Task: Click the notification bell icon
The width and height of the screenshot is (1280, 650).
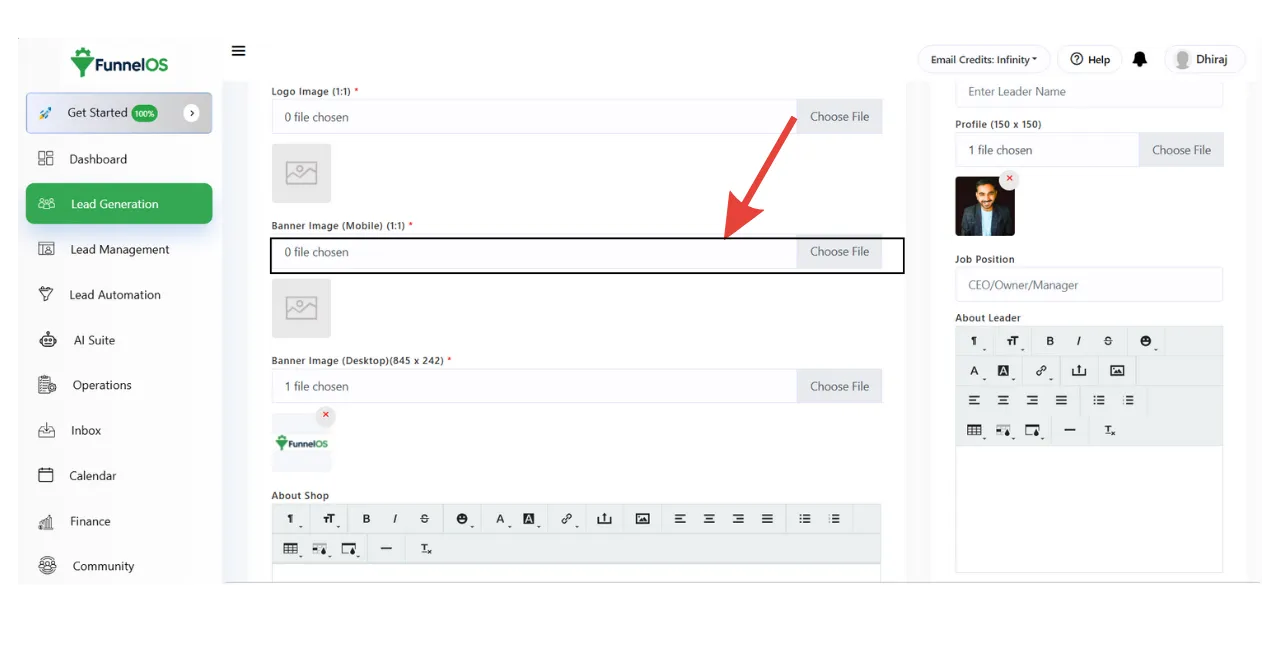Action: [x=1139, y=60]
